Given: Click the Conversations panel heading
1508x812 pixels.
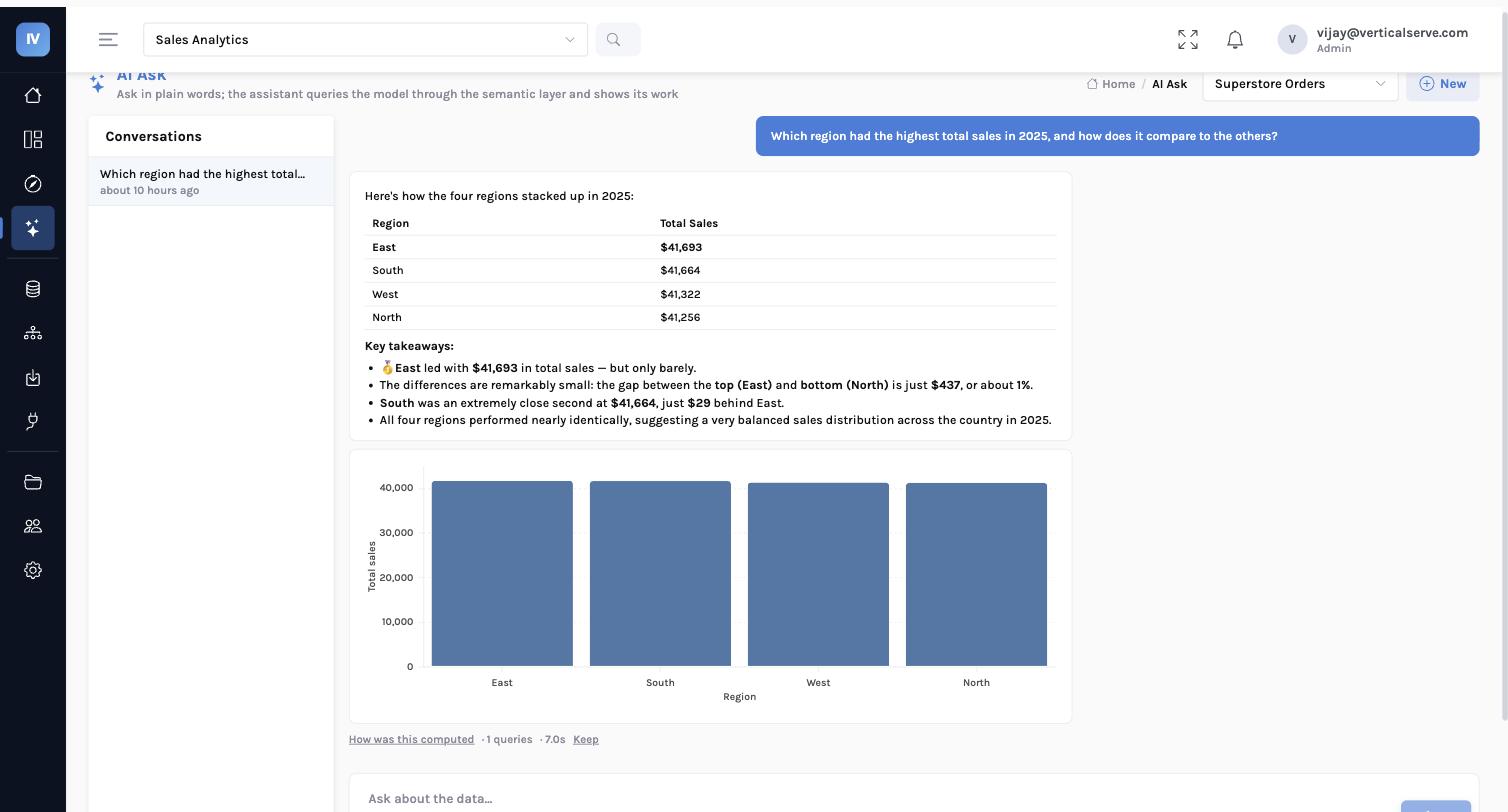Looking at the screenshot, I should 153,136.
